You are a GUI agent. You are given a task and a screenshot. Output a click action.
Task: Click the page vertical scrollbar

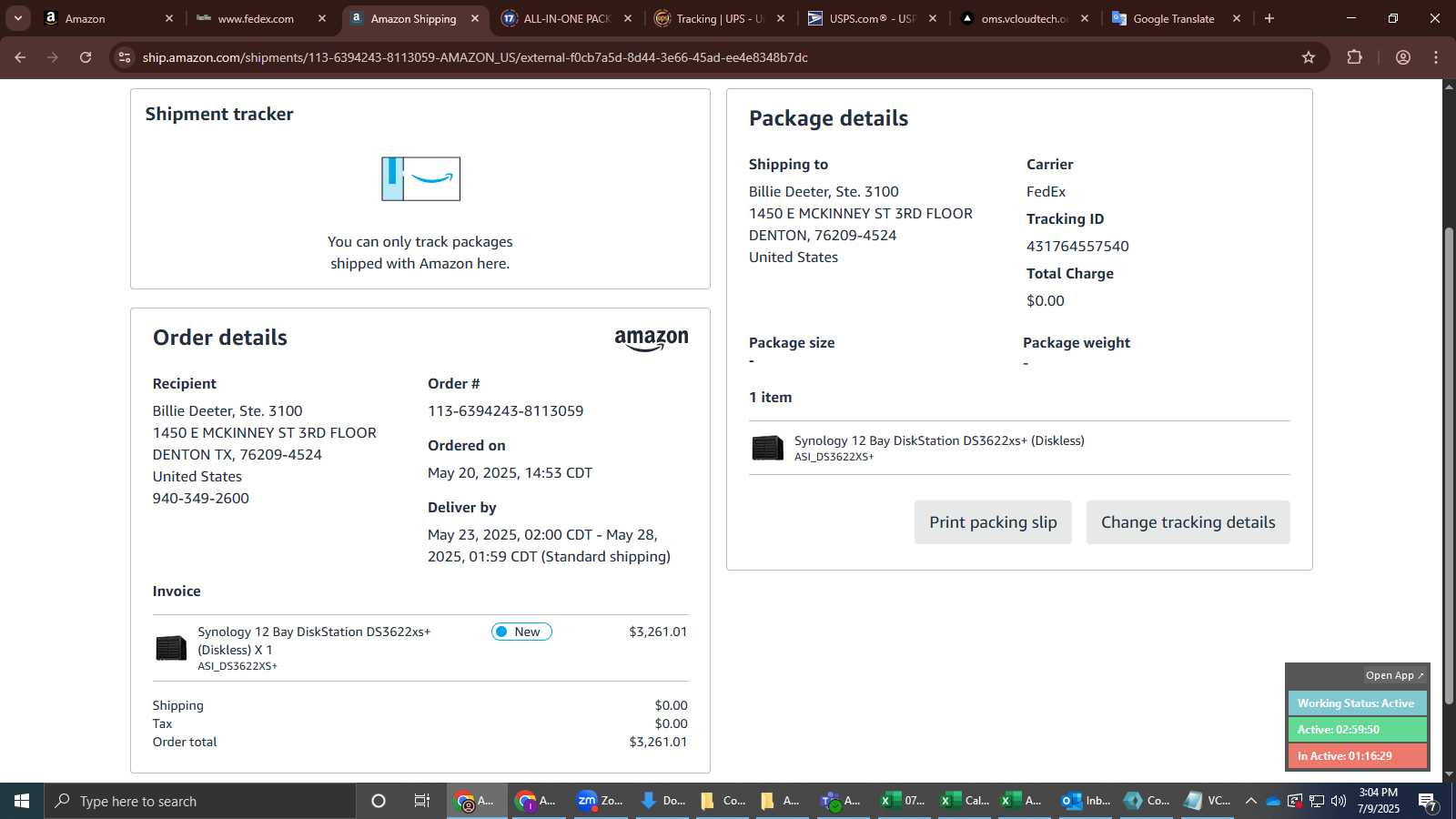[x=1449, y=464]
